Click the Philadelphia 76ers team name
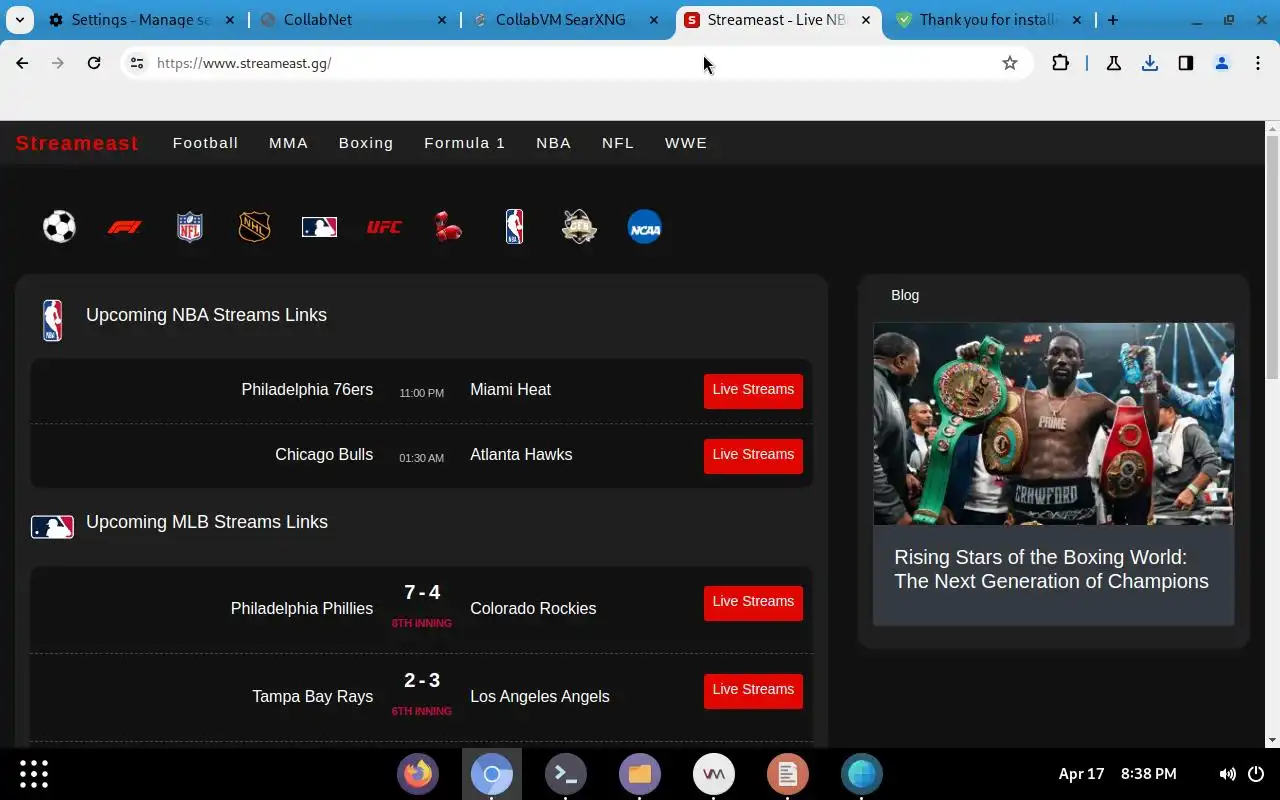The height and width of the screenshot is (800, 1280). pos(307,389)
